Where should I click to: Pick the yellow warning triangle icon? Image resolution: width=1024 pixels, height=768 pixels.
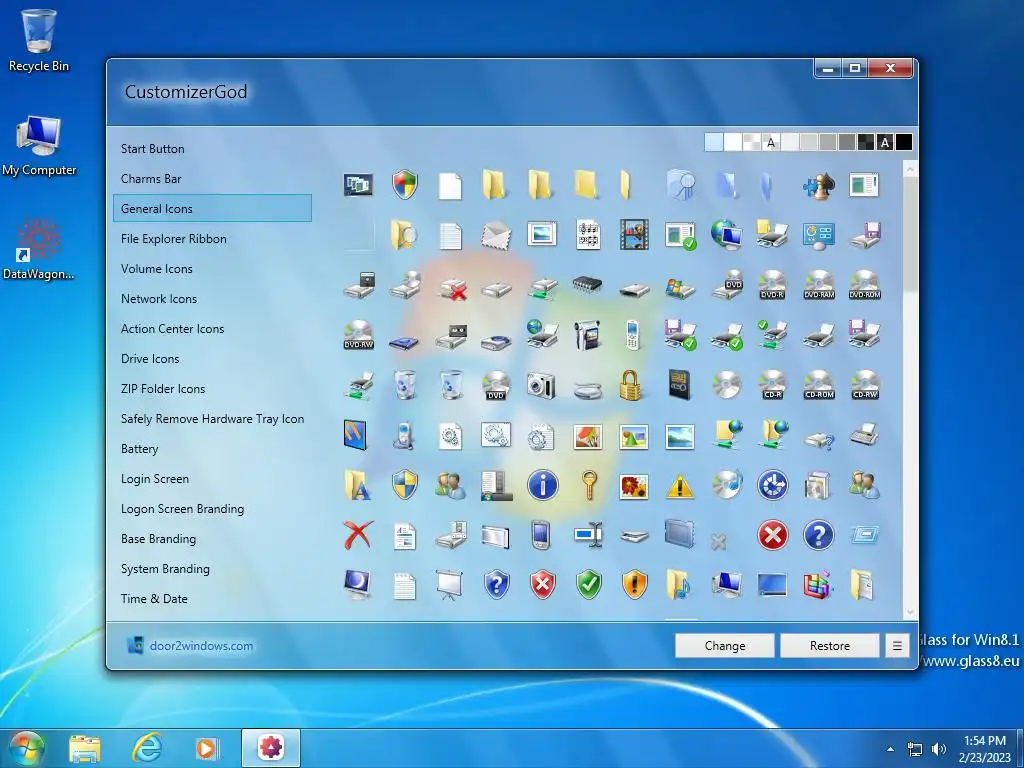680,486
